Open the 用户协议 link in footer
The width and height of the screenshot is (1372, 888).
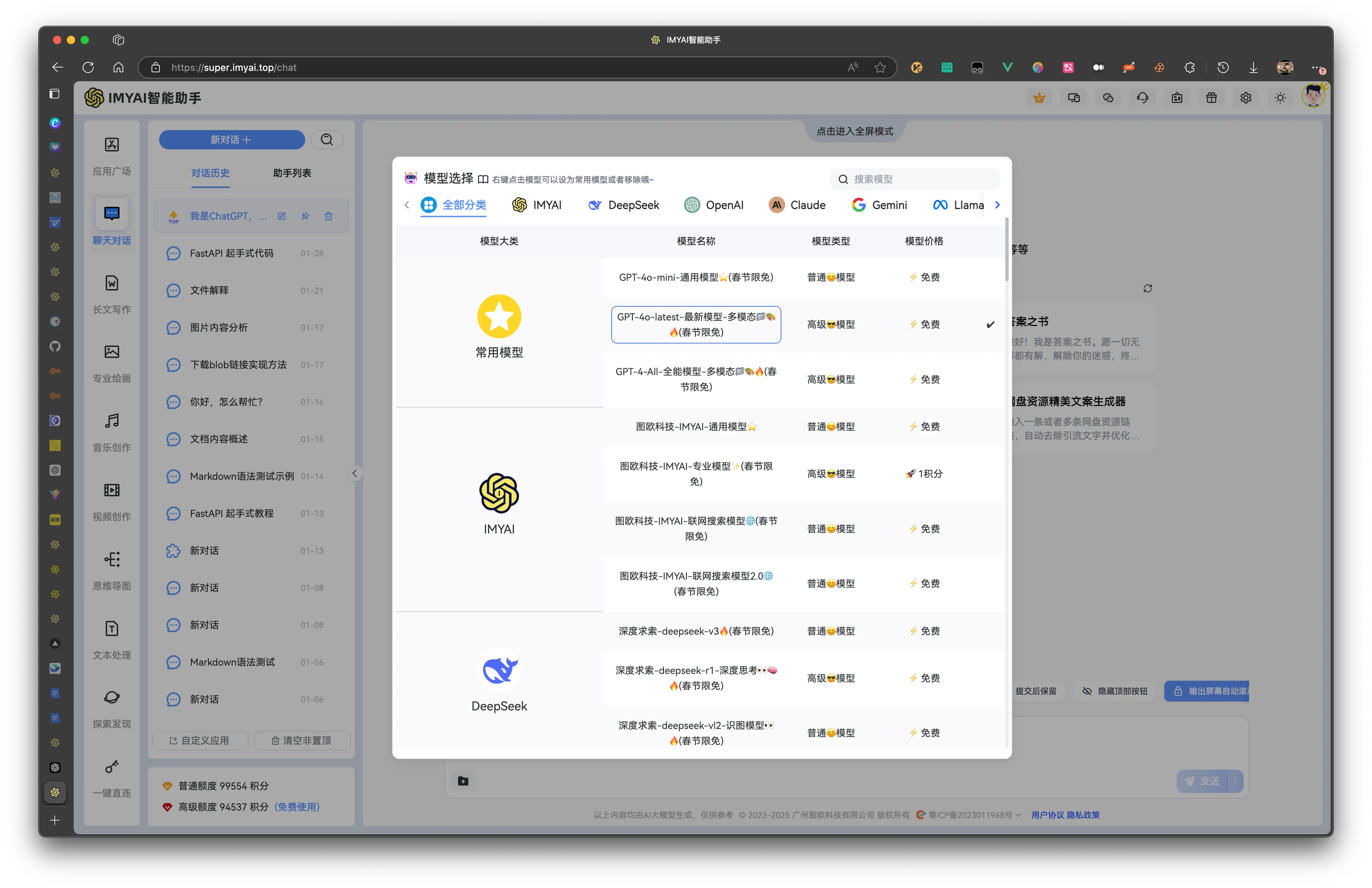coord(1047,815)
